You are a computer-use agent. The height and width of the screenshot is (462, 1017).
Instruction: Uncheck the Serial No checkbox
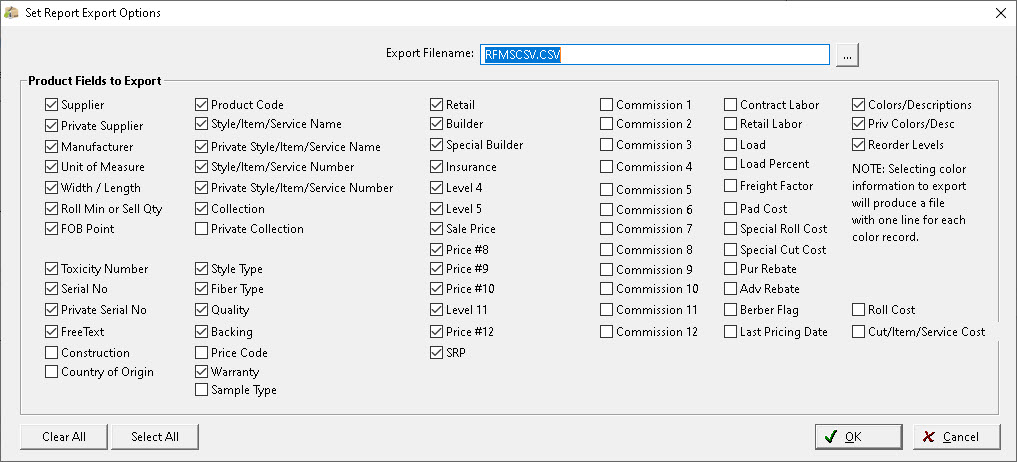[51, 289]
